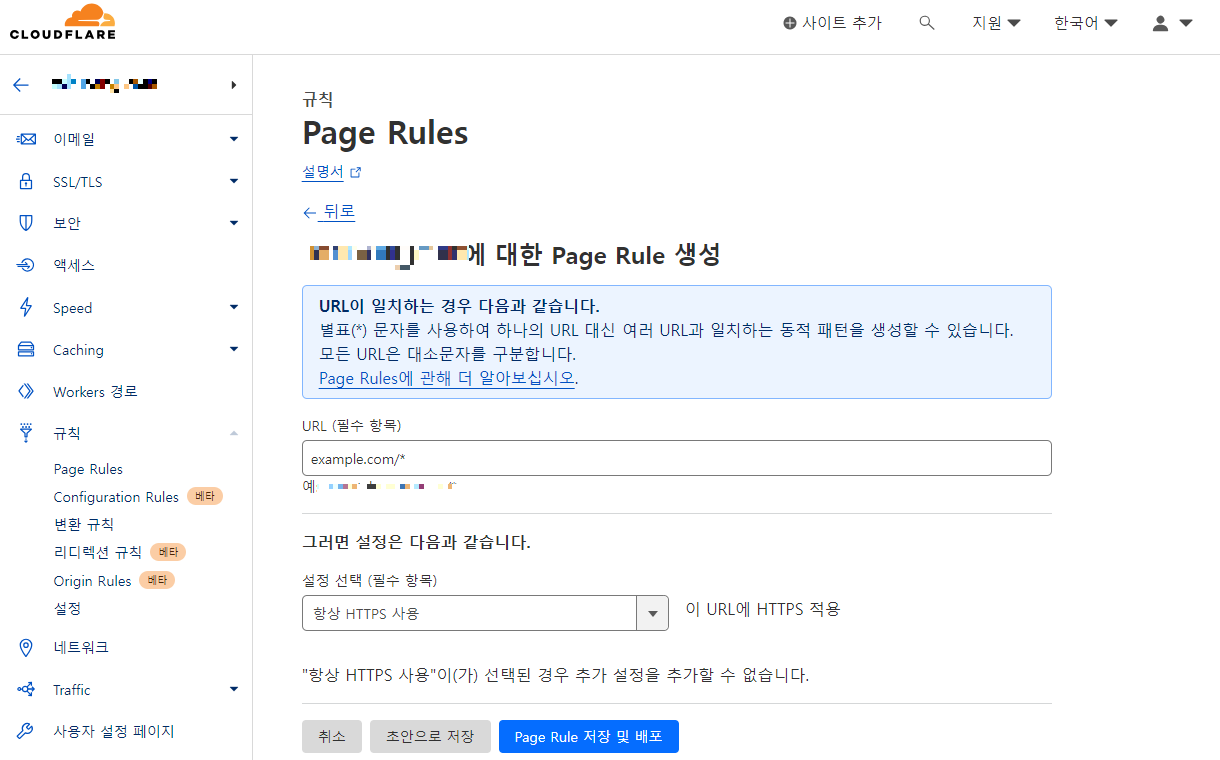Collapse the 규칙 section arrow
This screenshot has height=760, width=1220.
pyautogui.click(x=234, y=433)
